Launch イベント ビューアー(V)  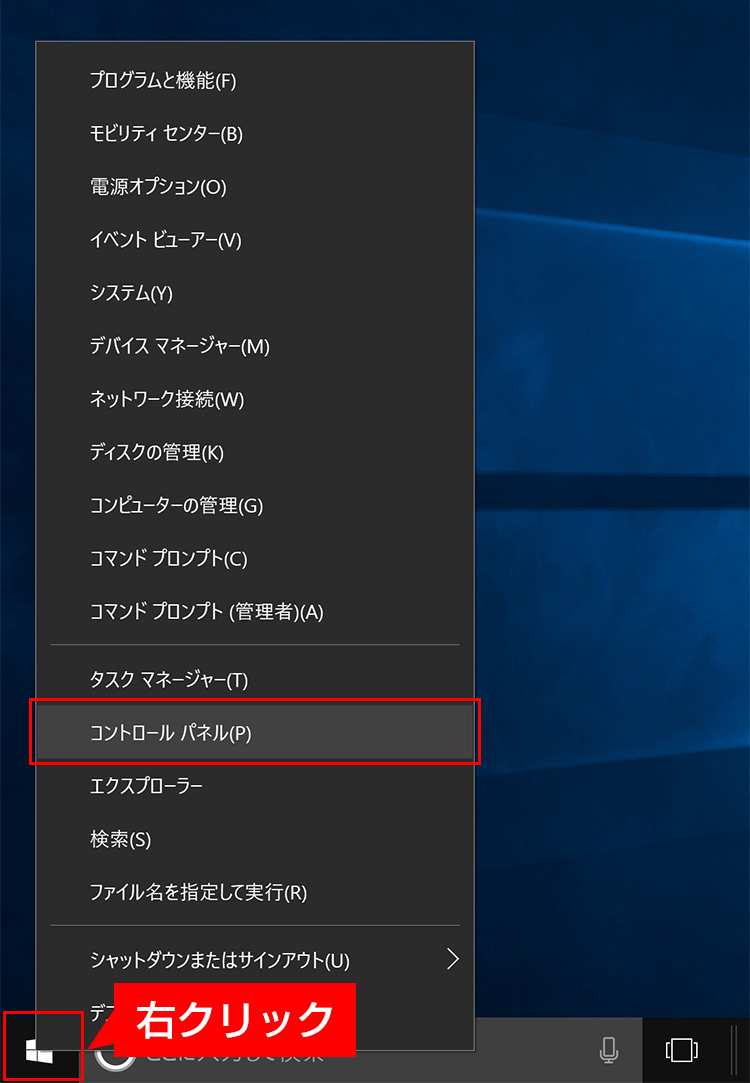tap(254, 240)
